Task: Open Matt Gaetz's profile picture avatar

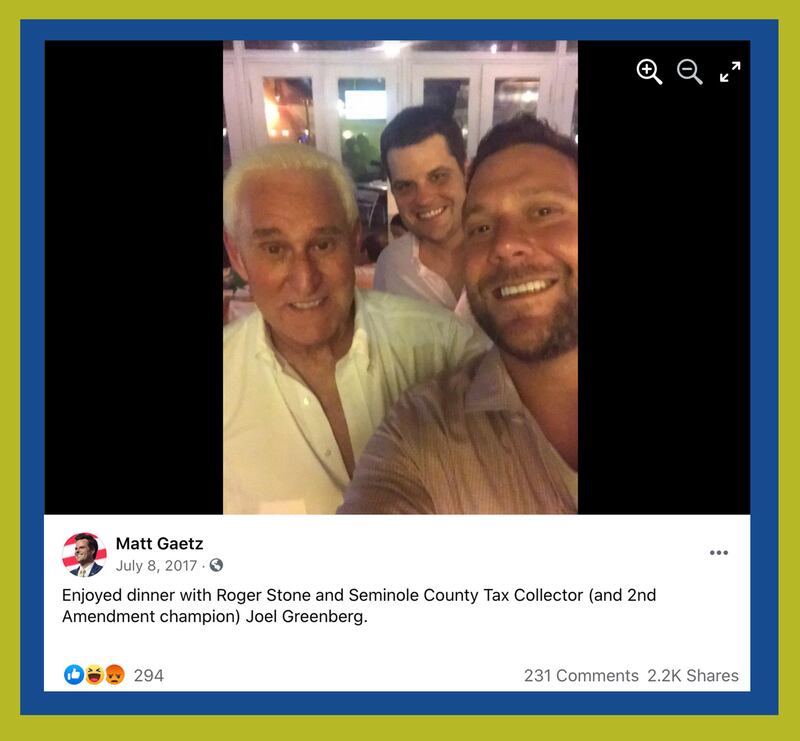Action: click(x=84, y=555)
